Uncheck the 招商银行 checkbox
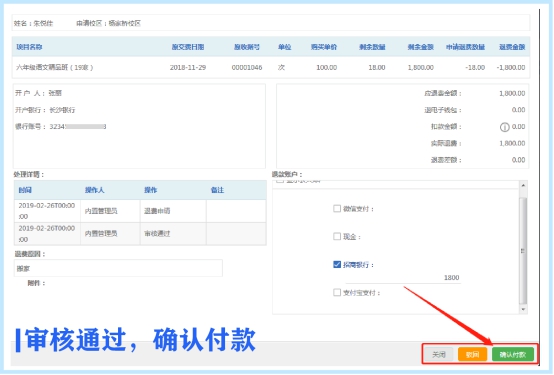The image size is (554, 375). pyautogui.click(x=337, y=264)
